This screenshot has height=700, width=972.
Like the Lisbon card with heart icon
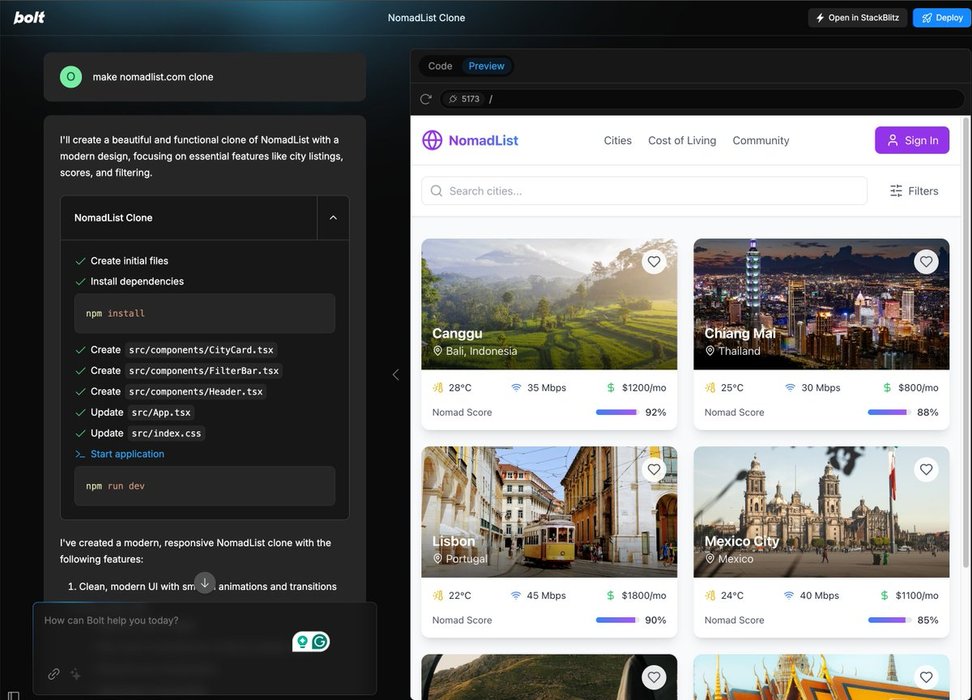pos(654,470)
